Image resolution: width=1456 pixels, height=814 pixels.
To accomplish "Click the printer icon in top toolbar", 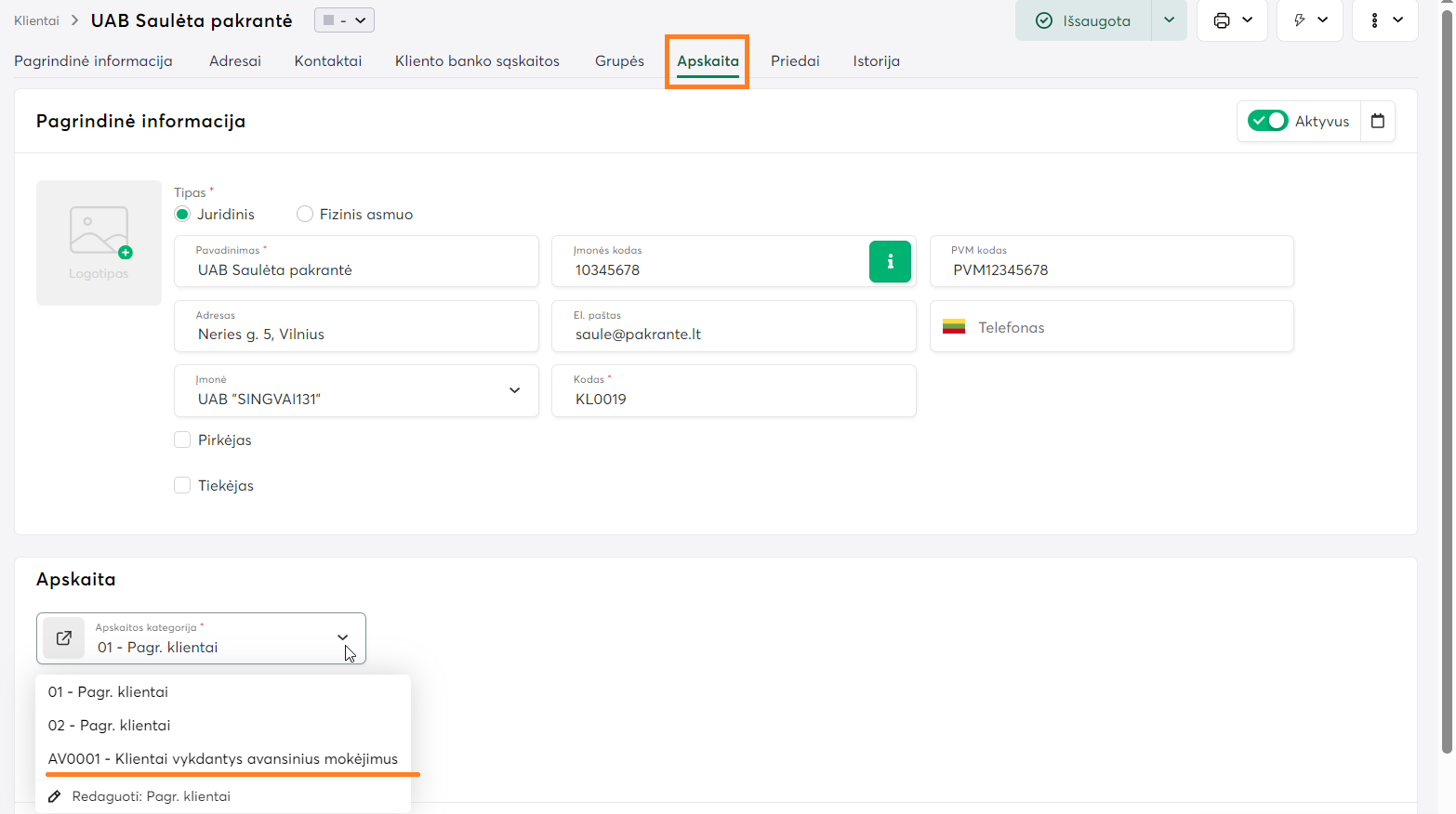I will 1222,20.
